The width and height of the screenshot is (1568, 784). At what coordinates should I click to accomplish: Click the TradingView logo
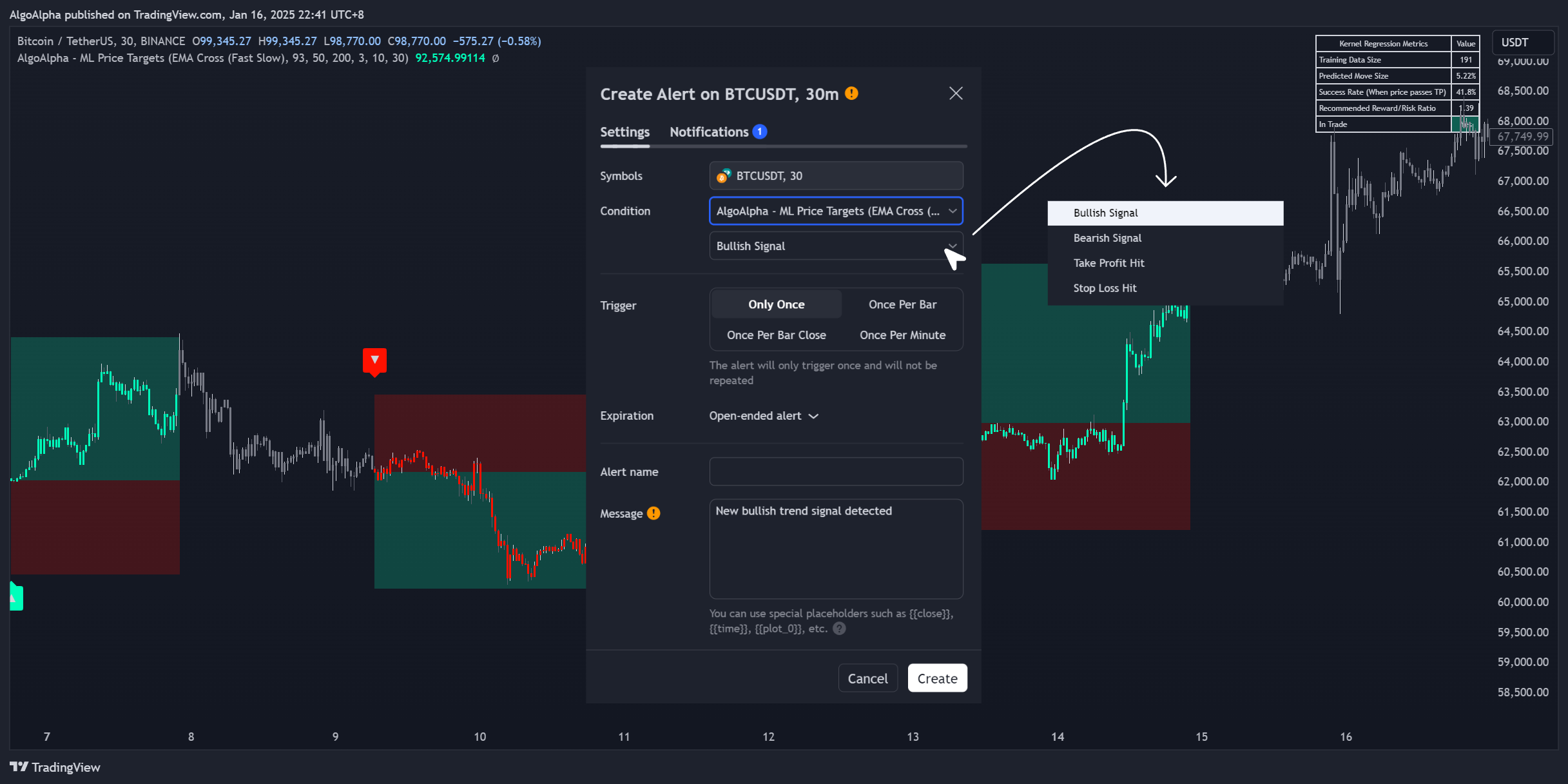coord(55,767)
